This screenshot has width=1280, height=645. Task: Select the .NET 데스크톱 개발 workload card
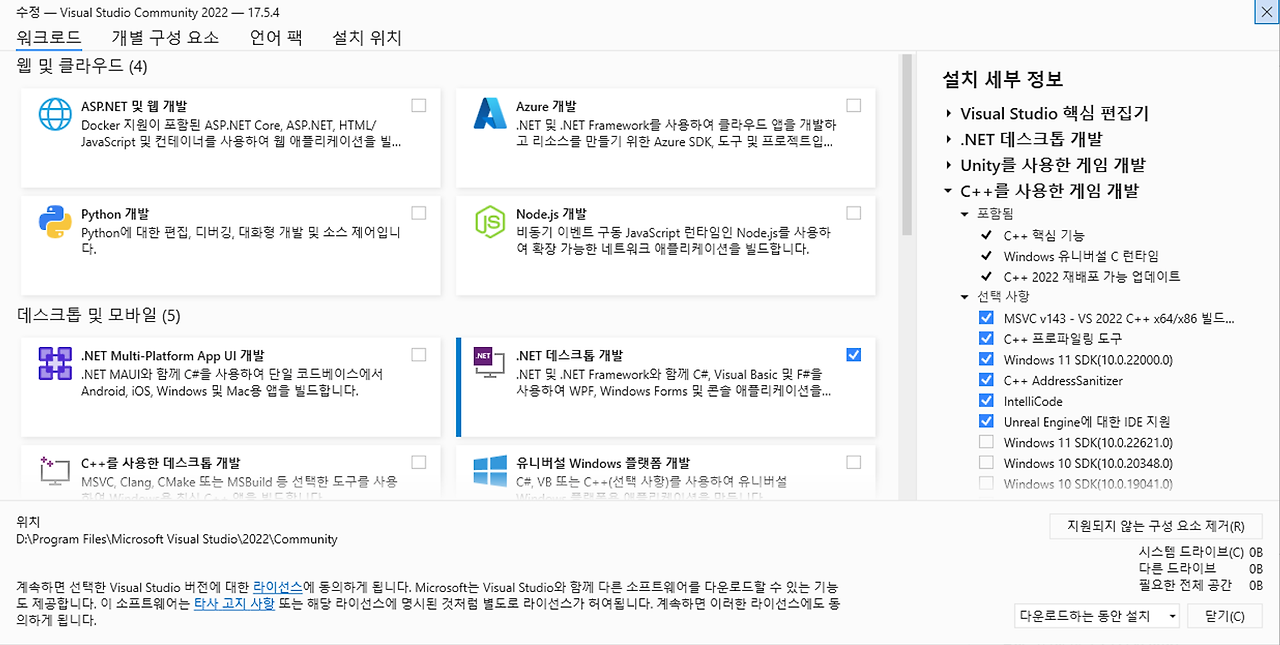point(665,387)
